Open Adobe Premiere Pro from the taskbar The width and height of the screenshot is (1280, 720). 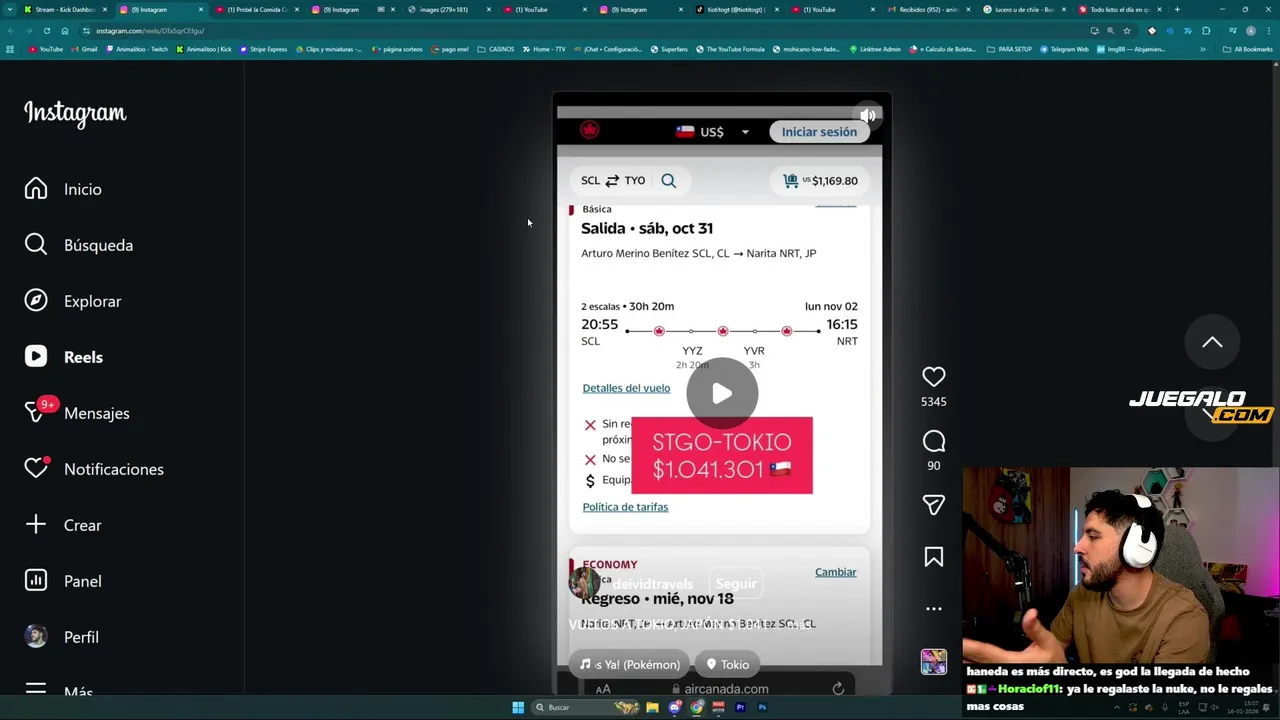tap(740, 707)
